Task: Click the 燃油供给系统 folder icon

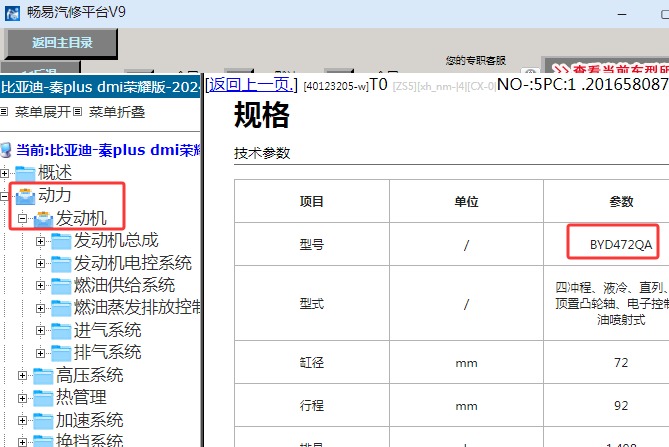Action: pyautogui.click(x=61, y=286)
